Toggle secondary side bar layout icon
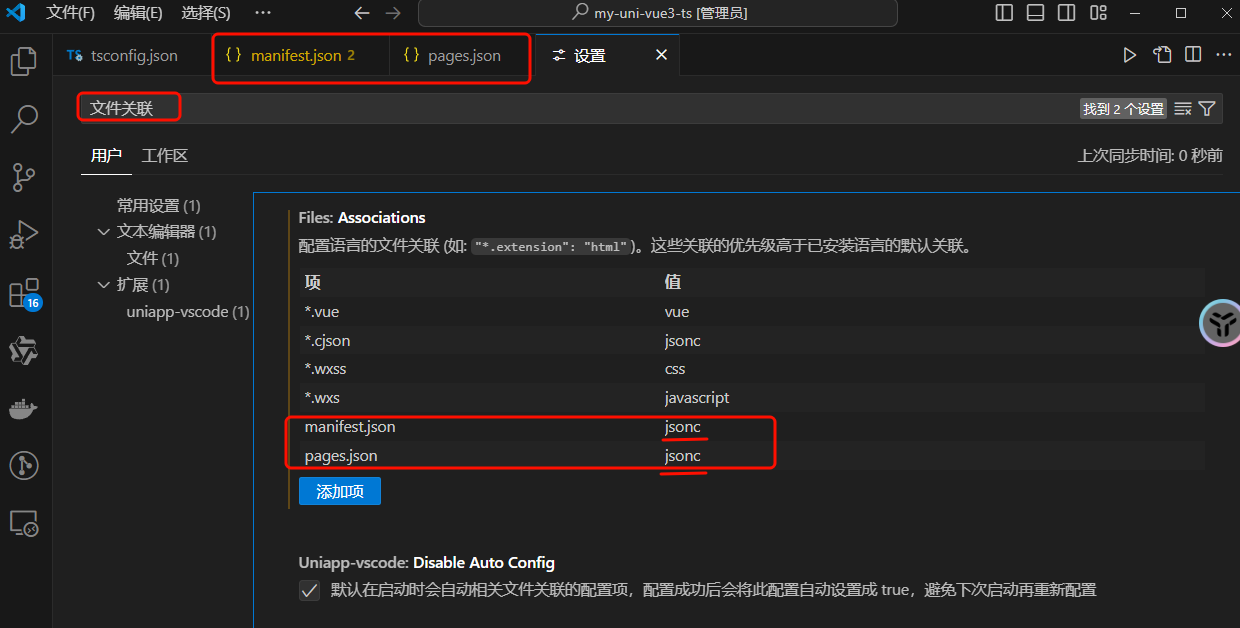The height and width of the screenshot is (628, 1240). point(1067,13)
